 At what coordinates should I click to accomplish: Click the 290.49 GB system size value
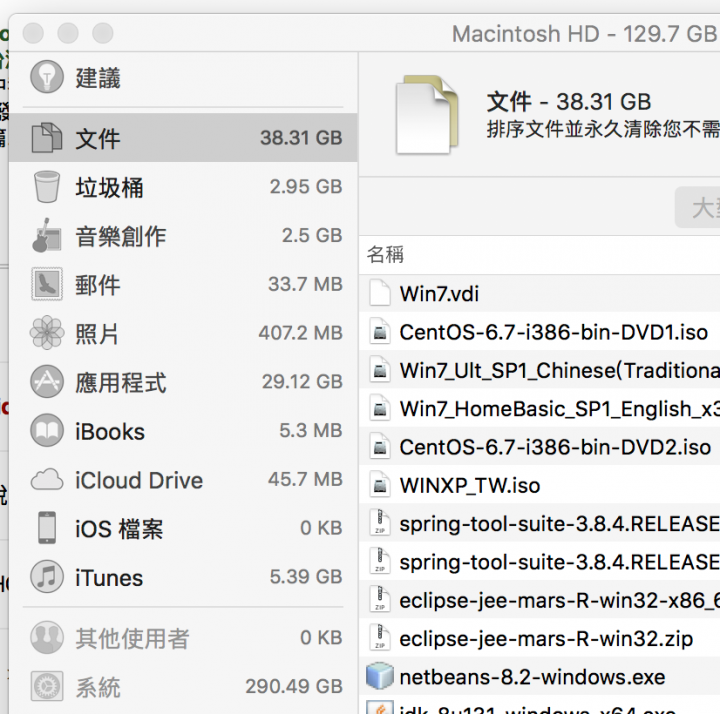[x=294, y=686]
